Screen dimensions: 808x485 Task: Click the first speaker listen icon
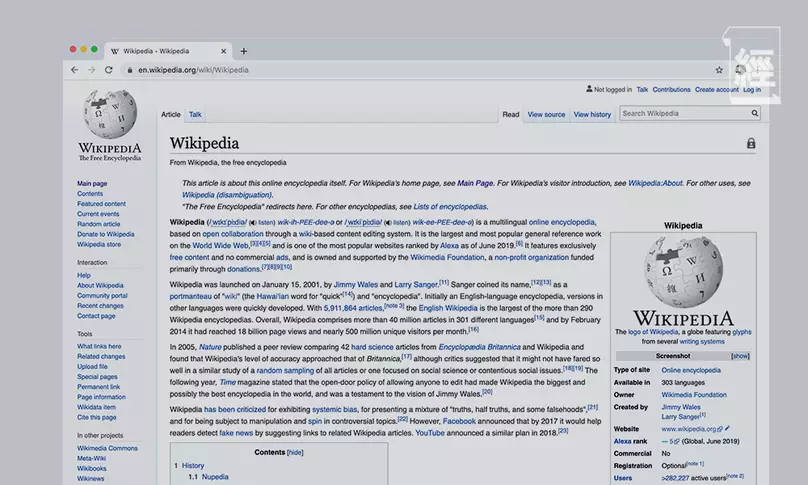(252, 223)
